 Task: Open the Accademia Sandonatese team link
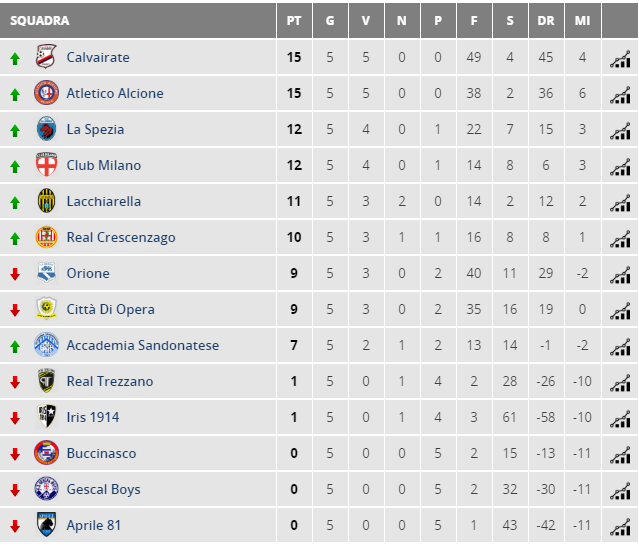(x=143, y=345)
